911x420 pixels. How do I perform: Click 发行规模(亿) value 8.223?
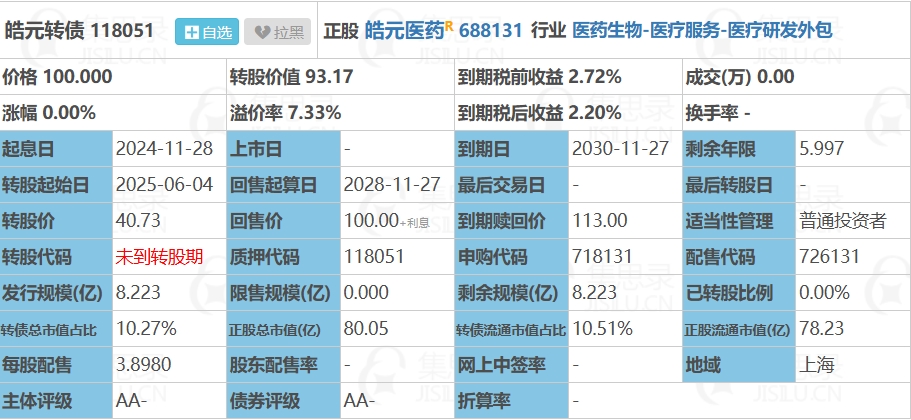138,292
